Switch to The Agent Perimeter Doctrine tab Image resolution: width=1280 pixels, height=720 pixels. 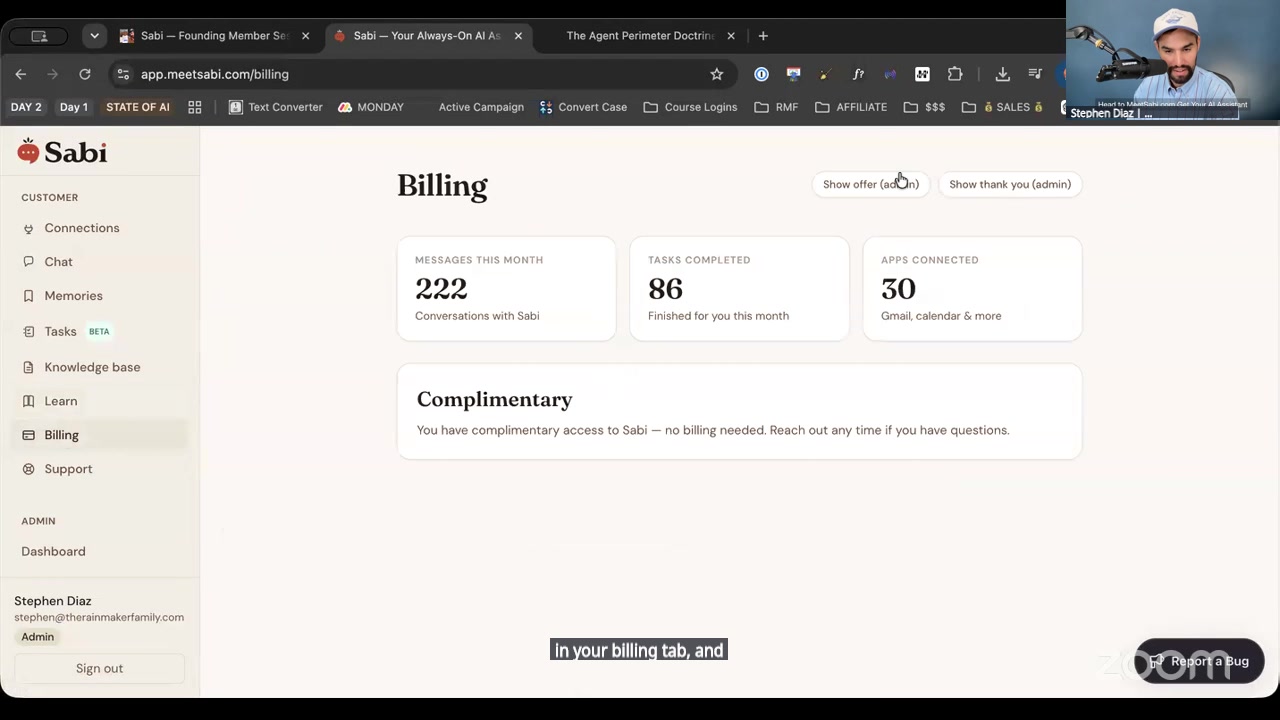[x=640, y=36]
